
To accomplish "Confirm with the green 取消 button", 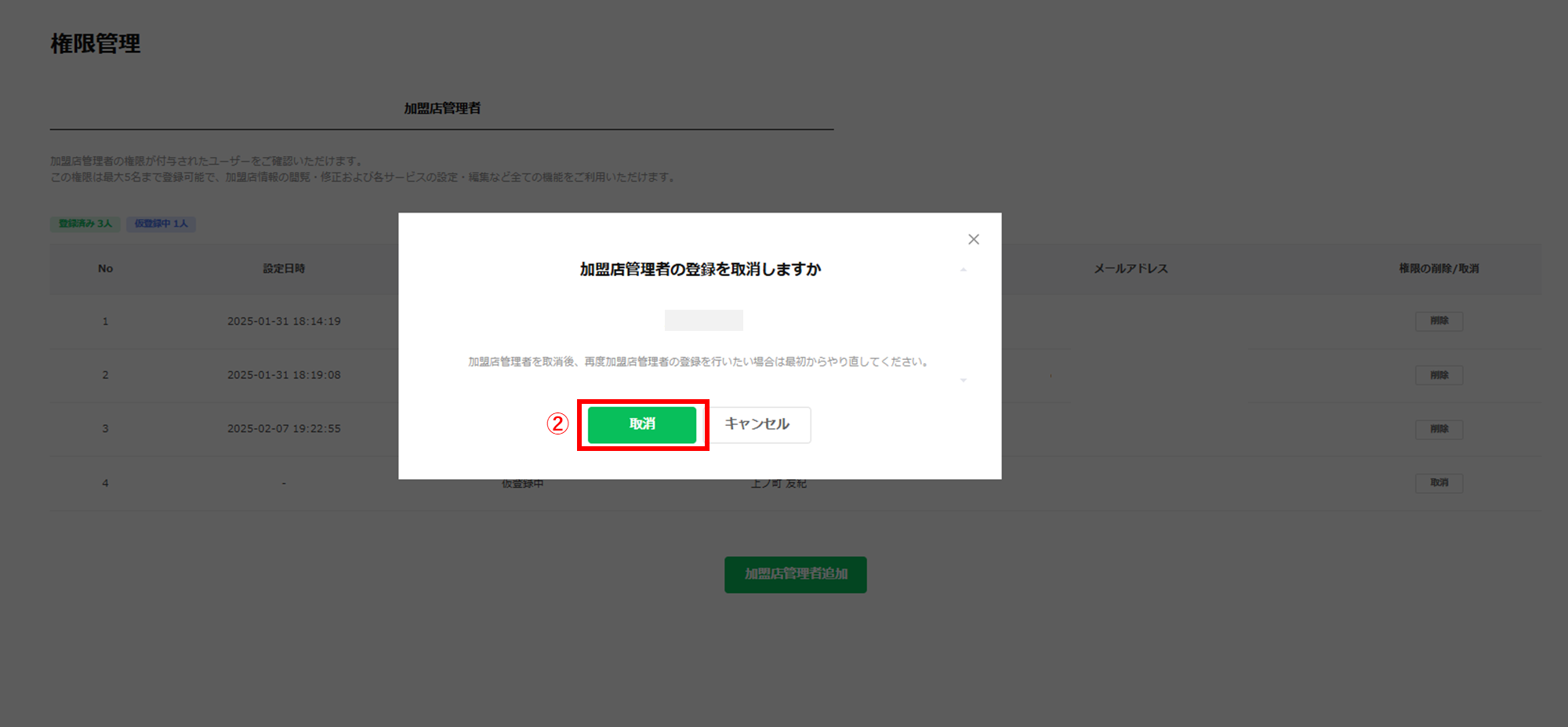I will [x=641, y=424].
